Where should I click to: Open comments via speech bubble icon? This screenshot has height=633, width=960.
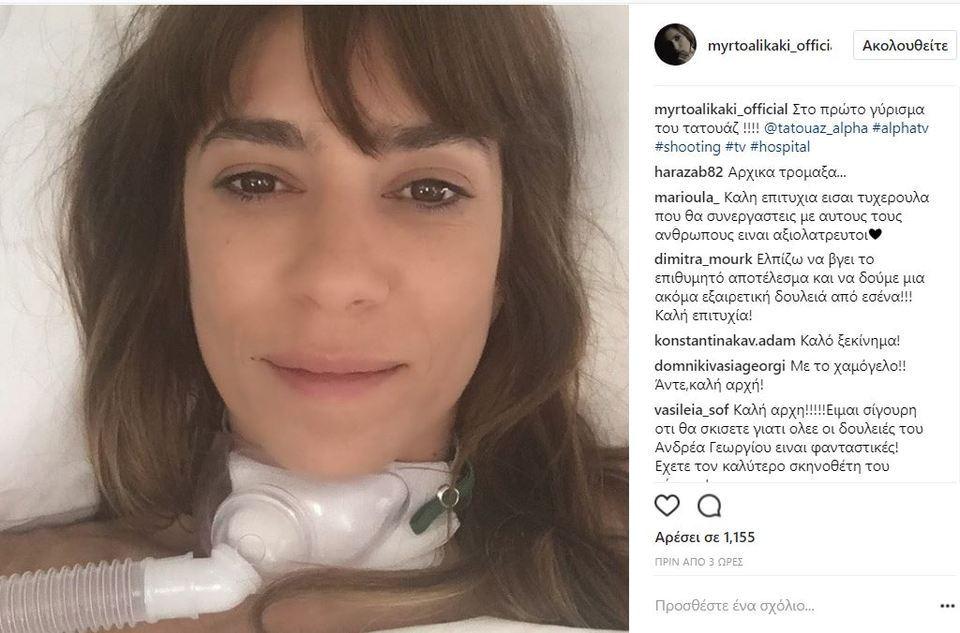point(709,506)
